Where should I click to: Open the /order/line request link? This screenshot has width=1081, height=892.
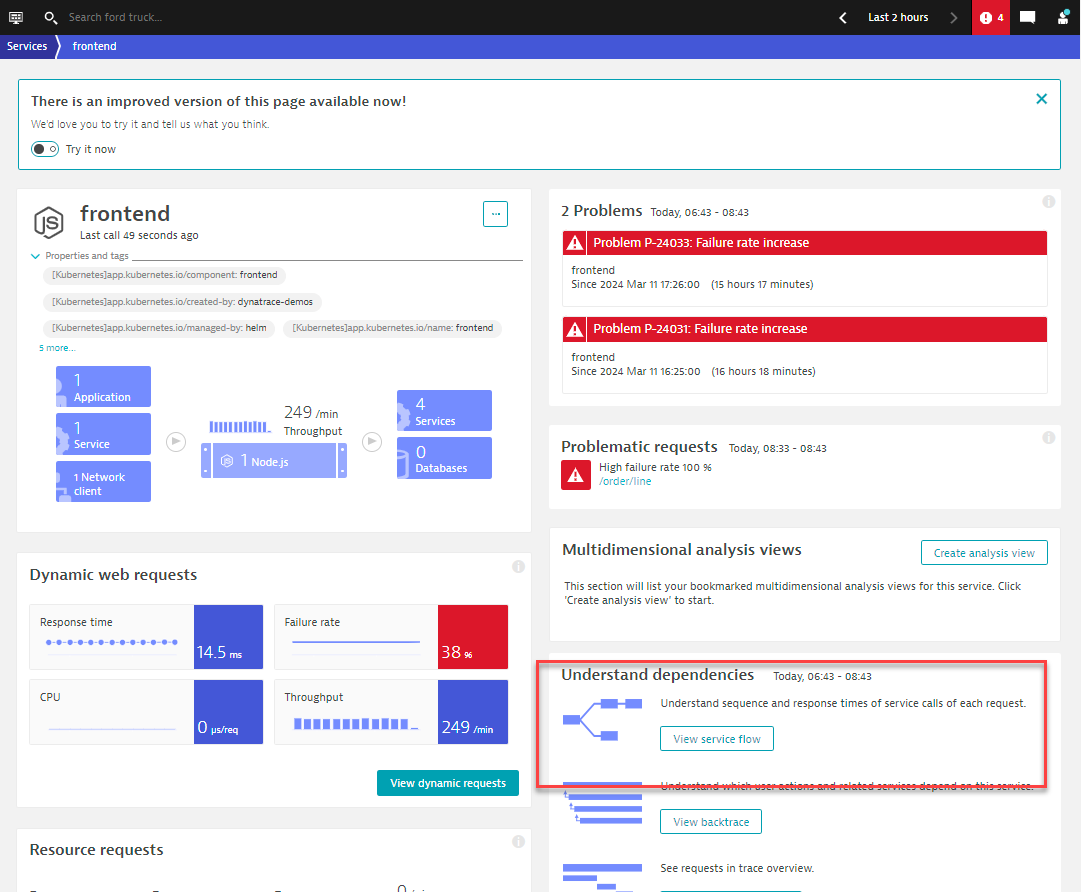pyautogui.click(x=625, y=481)
